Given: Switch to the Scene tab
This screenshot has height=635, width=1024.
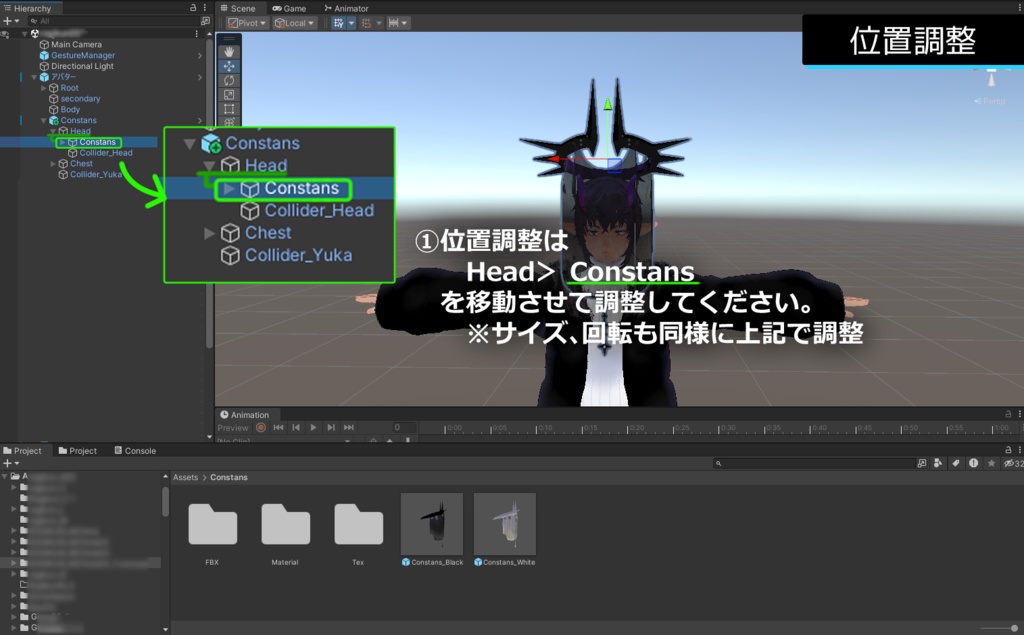Looking at the screenshot, I should pyautogui.click(x=238, y=8).
